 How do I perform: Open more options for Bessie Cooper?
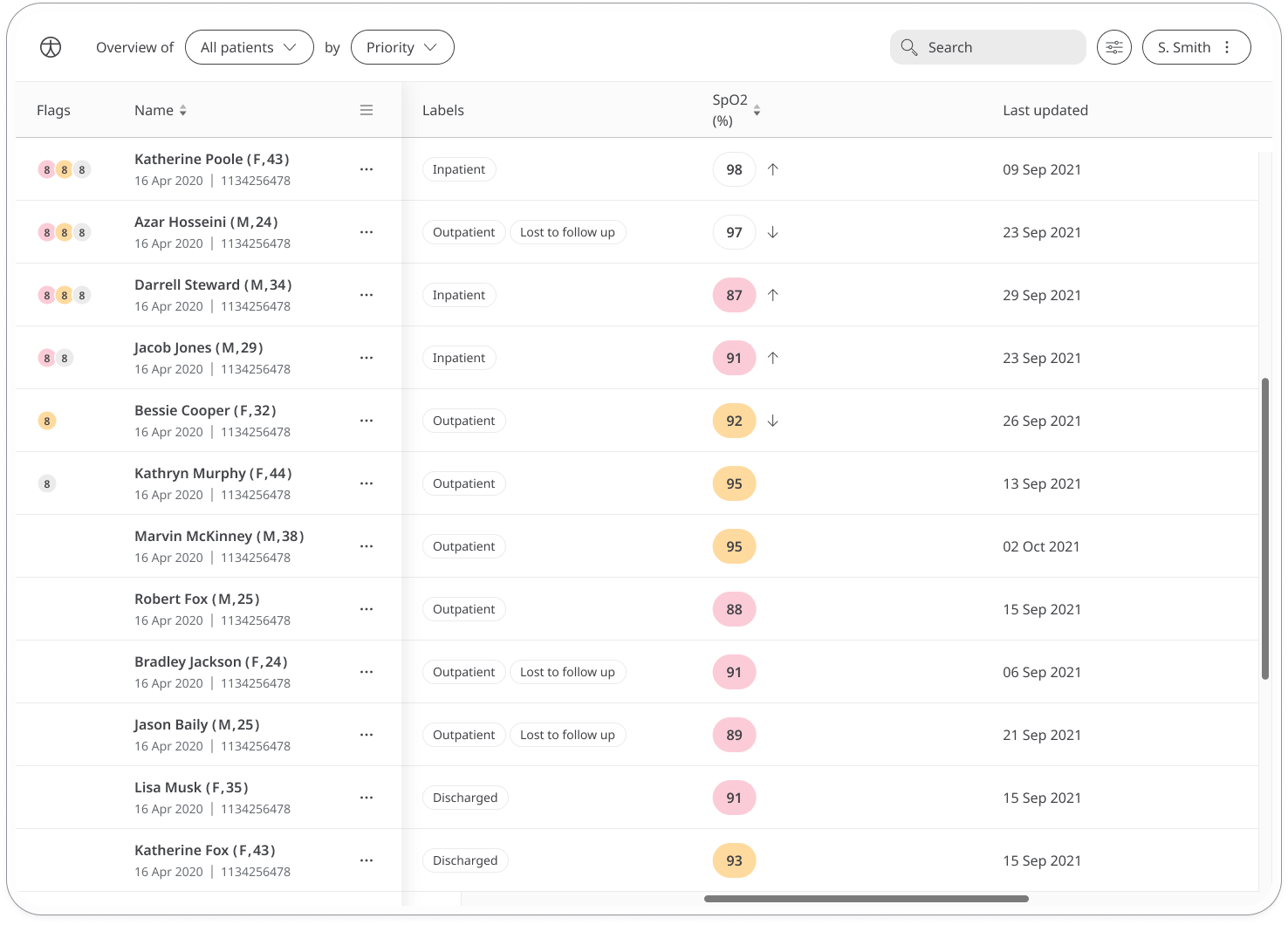coord(367,421)
